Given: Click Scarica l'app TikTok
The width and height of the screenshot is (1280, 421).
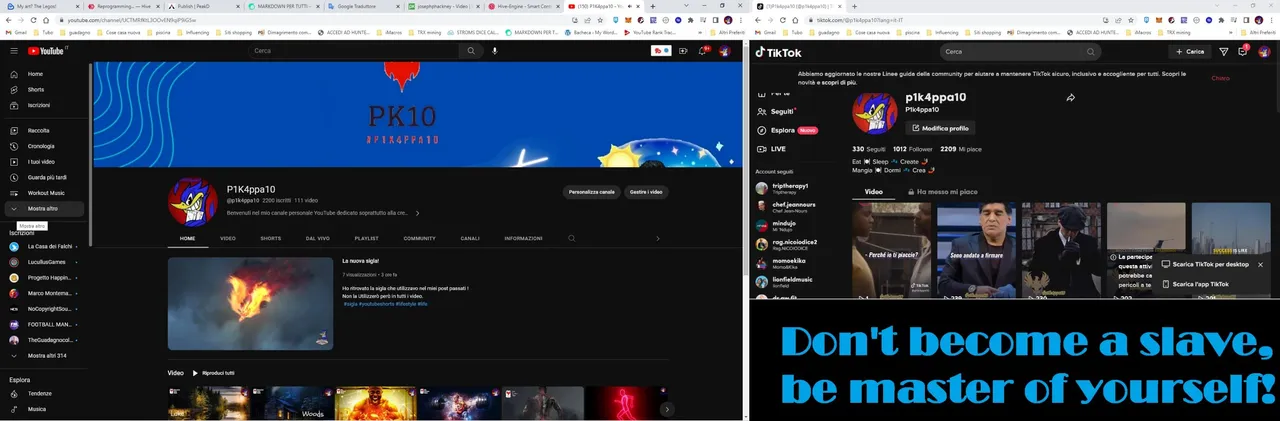Looking at the screenshot, I should (x=1195, y=284).
